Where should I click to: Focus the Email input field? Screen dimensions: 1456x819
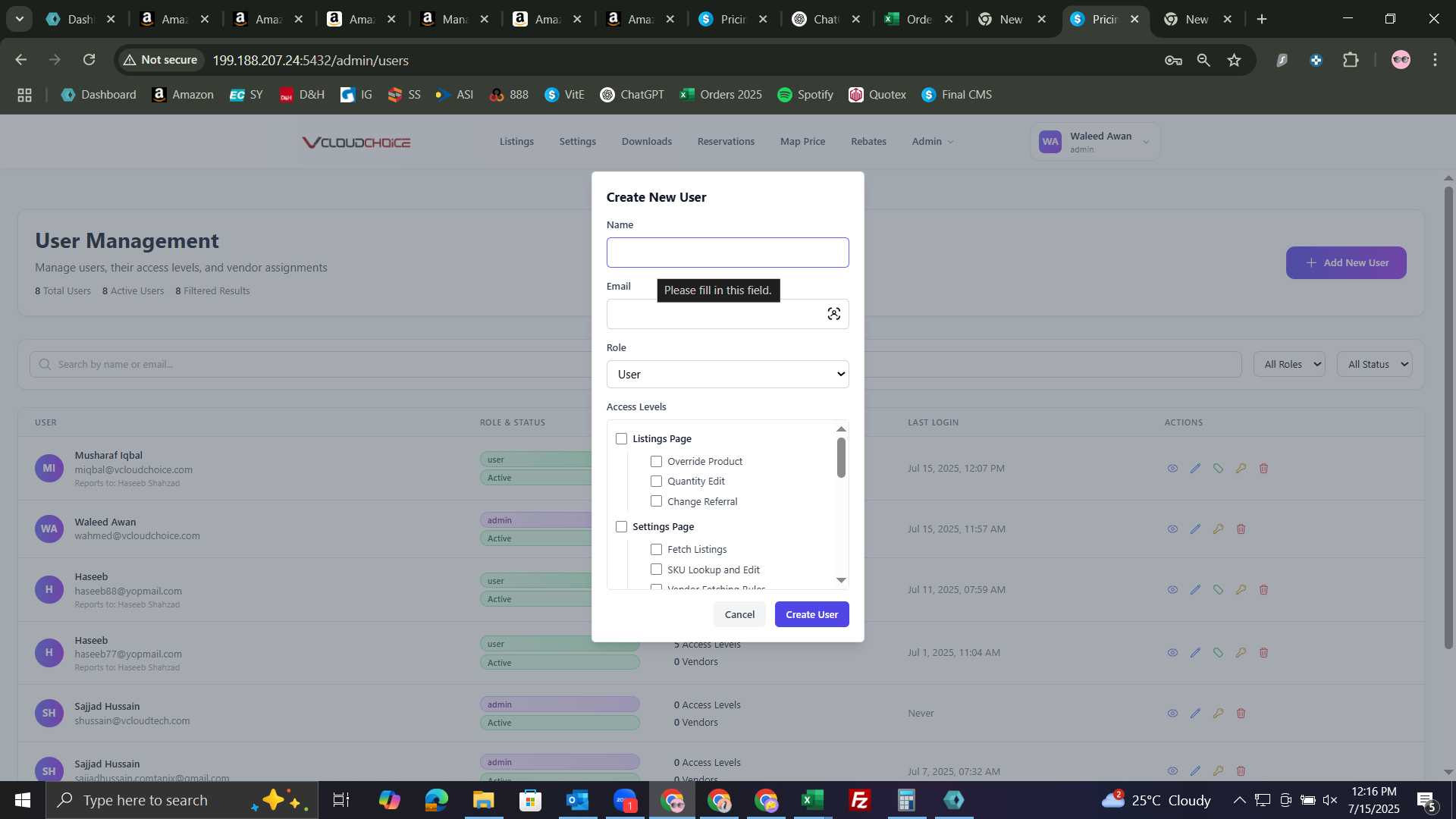click(727, 314)
